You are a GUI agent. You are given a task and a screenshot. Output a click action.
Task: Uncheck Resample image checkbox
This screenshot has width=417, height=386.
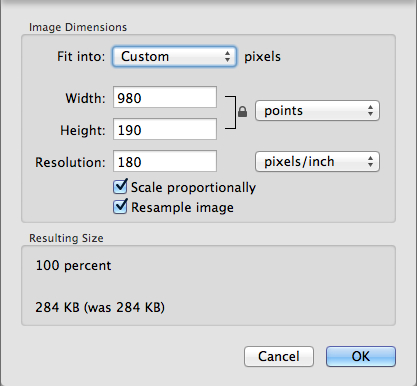click(120, 207)
